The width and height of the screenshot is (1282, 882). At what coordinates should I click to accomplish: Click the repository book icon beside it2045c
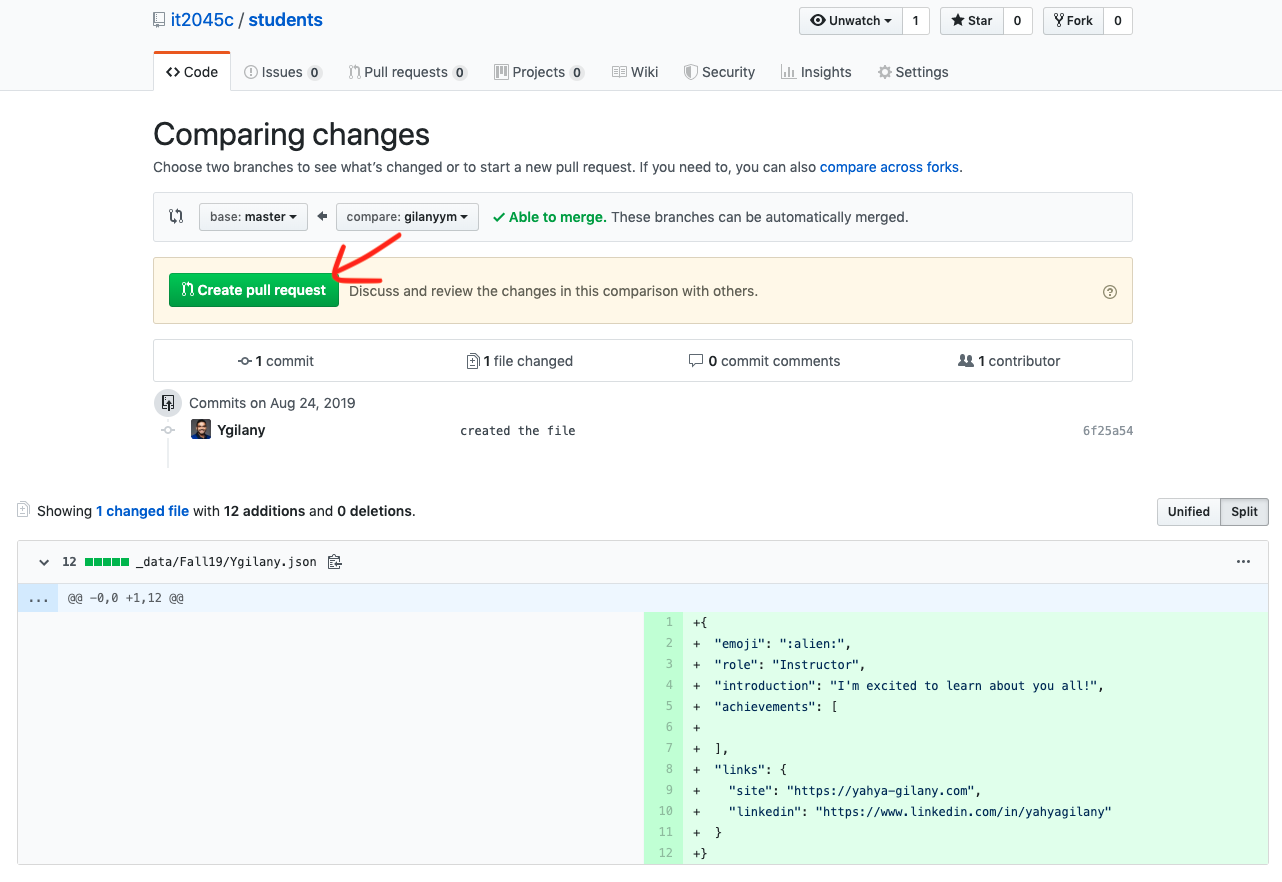click(x=159, y=20)
